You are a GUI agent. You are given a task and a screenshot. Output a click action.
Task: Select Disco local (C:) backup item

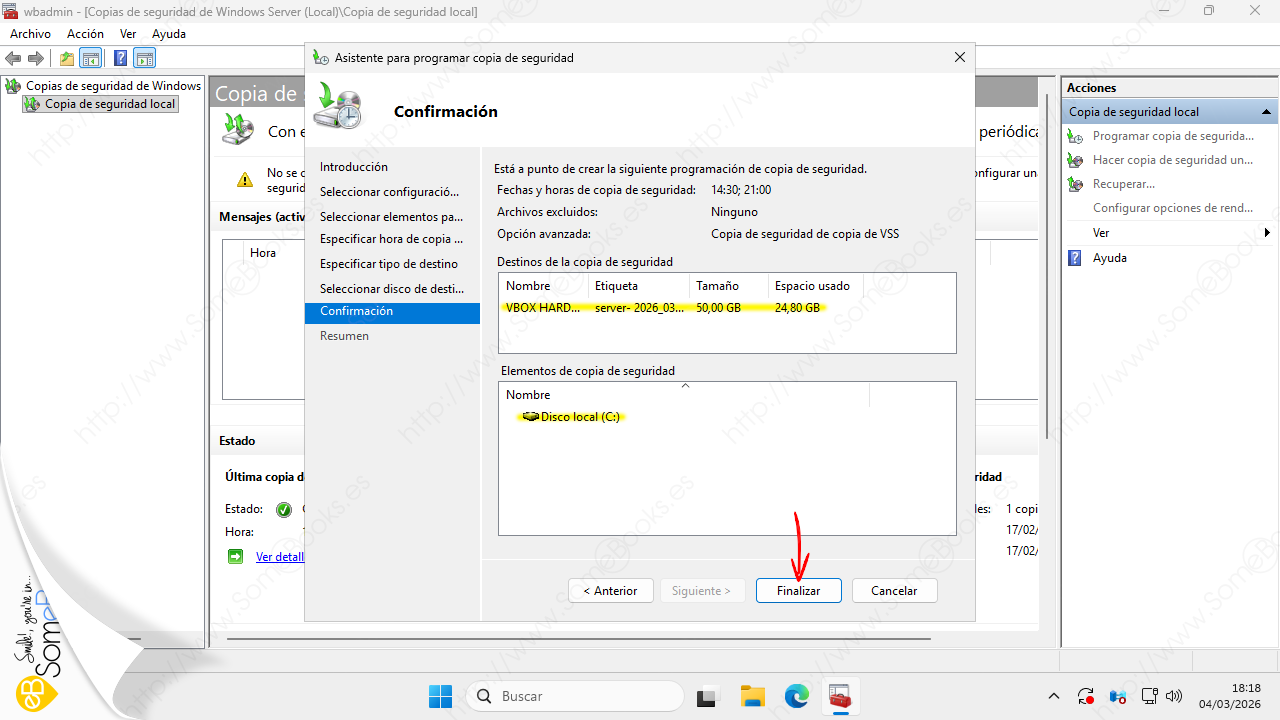[x=579, y=417]
